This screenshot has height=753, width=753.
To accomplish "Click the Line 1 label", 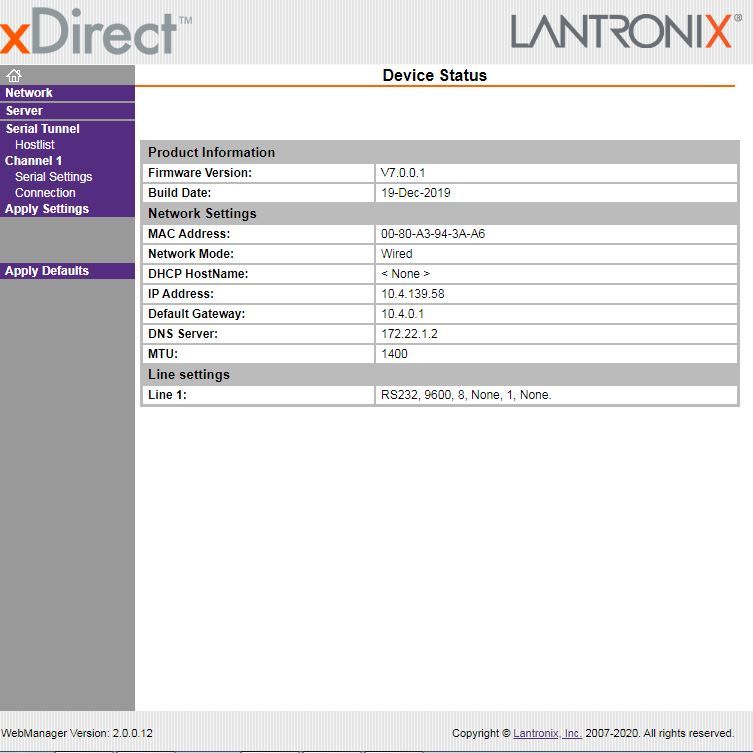I will click(x=167, y=395).
